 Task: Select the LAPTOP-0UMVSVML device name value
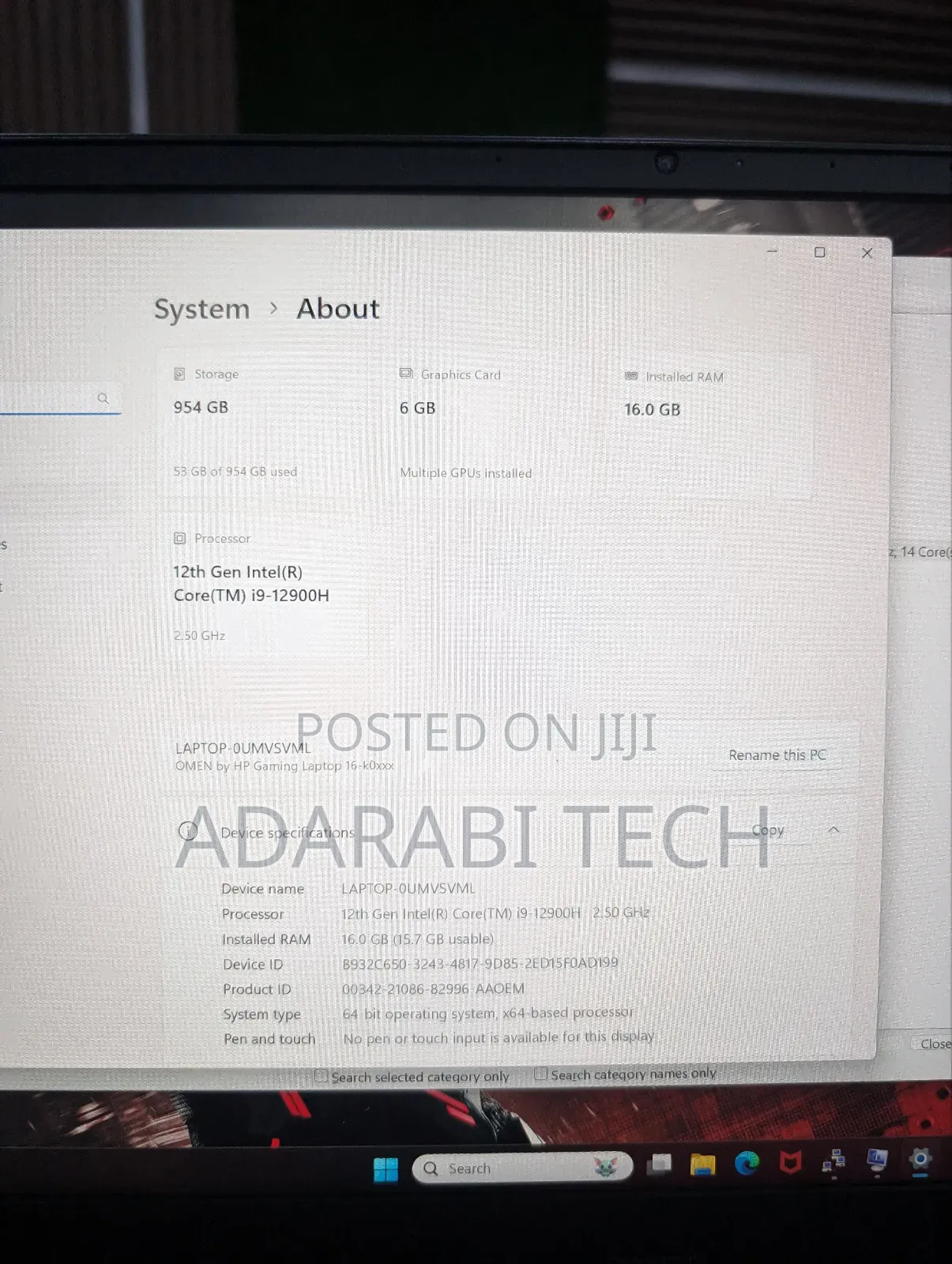[x=408, y=889]
